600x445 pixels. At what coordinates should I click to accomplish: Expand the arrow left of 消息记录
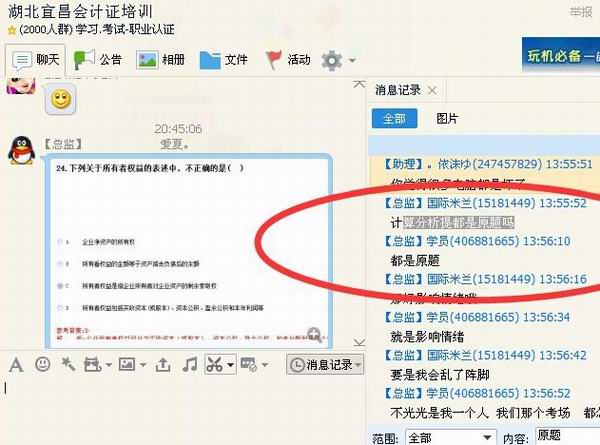click(265, 365)
